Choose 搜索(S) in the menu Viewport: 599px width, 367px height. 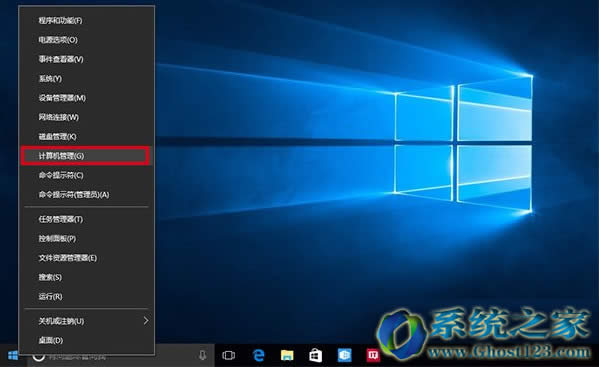tap(86, 277)
